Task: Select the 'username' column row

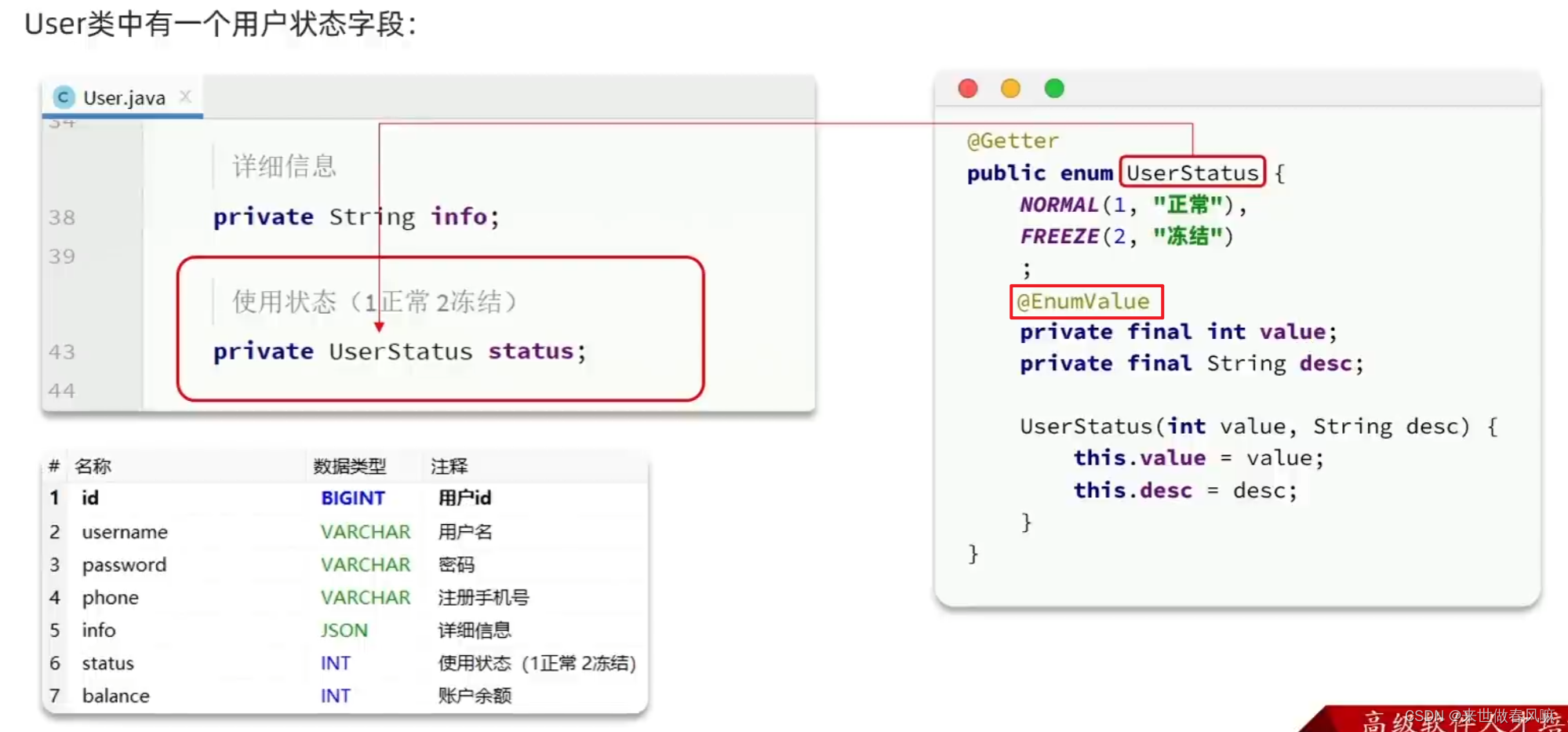Action: click(345, 532)
